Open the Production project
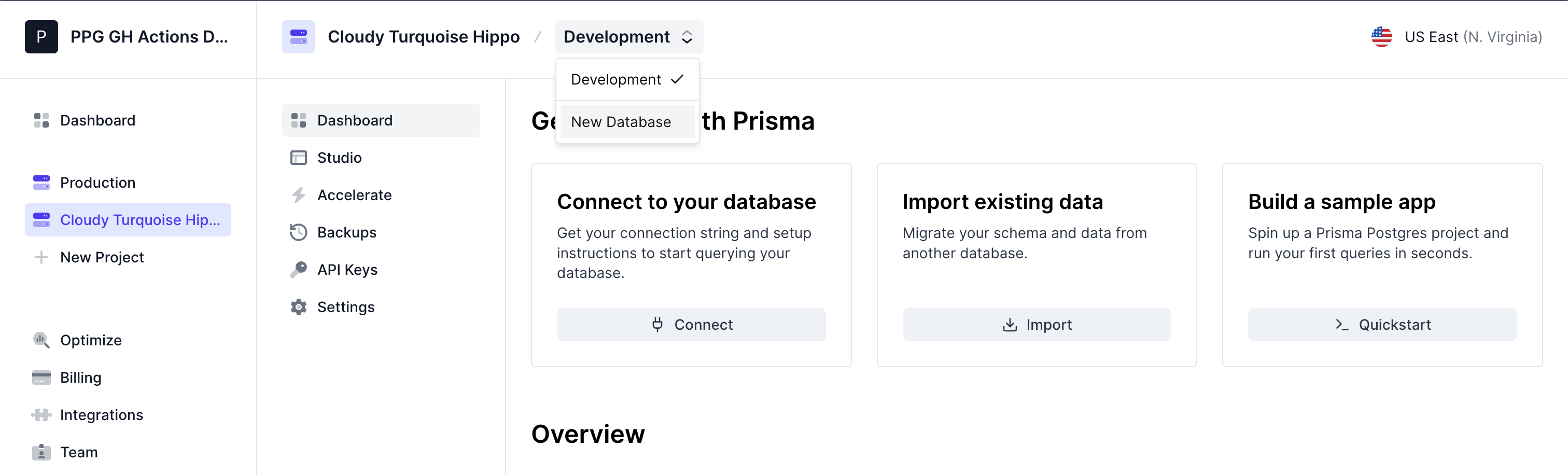The width and height of the screenshot is (1568, 475). [128, 183]
